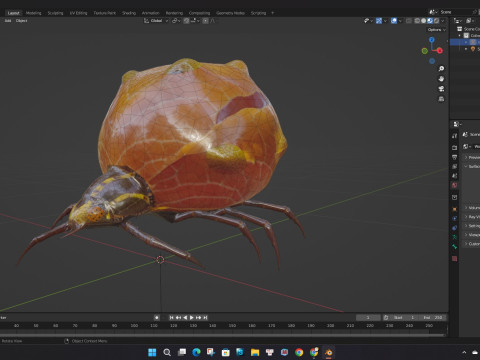Open the Texture properties checker tab icon

pos(455,259)
